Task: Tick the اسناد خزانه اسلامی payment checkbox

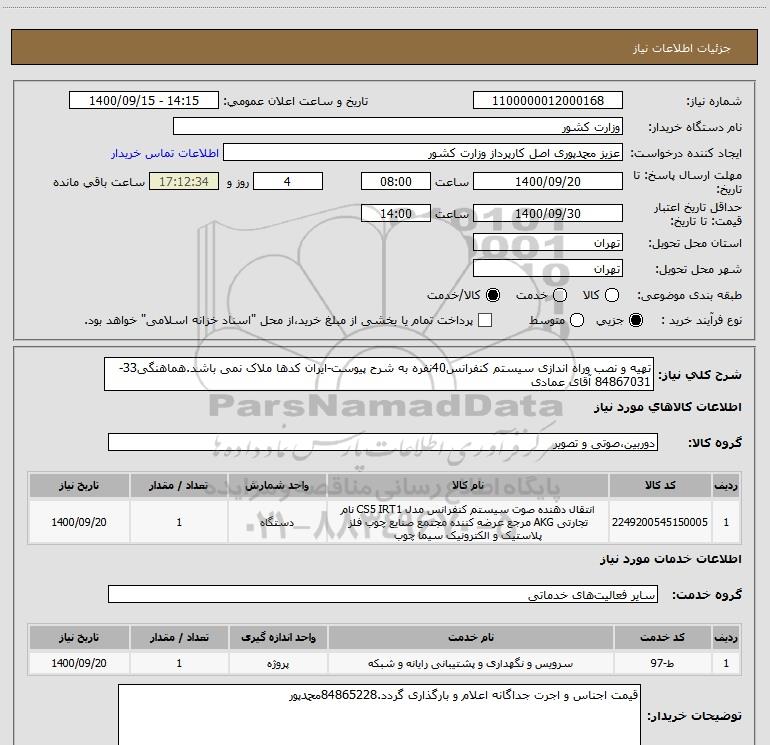Action: (485, 320)
